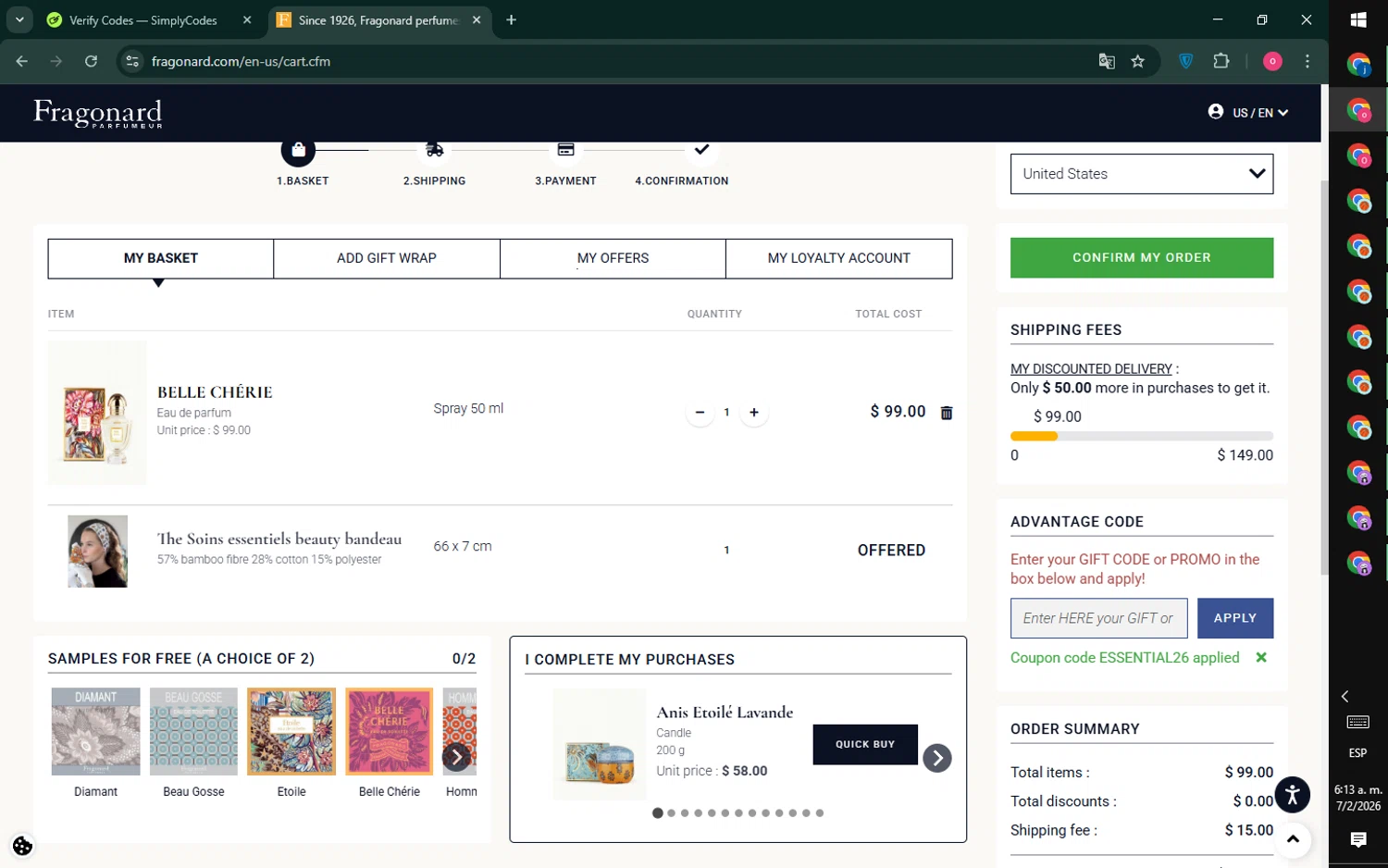Open a new browser tab
Image resolution: width=1388 pixels, height=868 pixels.
tap(511, 20)
